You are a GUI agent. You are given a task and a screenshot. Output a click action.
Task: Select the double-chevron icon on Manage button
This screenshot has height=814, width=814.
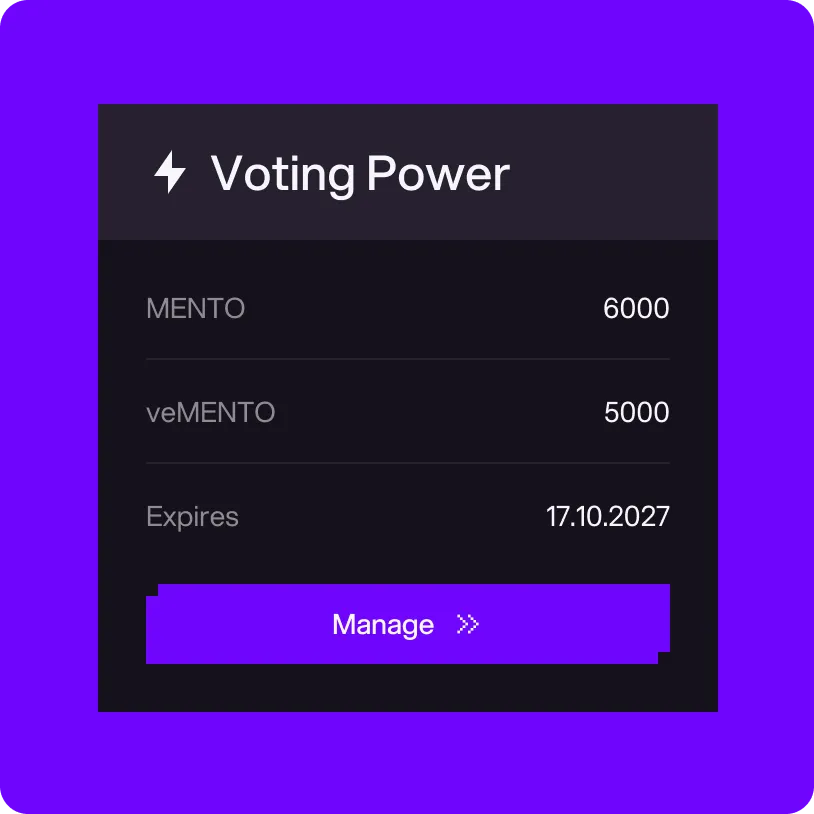(465, 625)
